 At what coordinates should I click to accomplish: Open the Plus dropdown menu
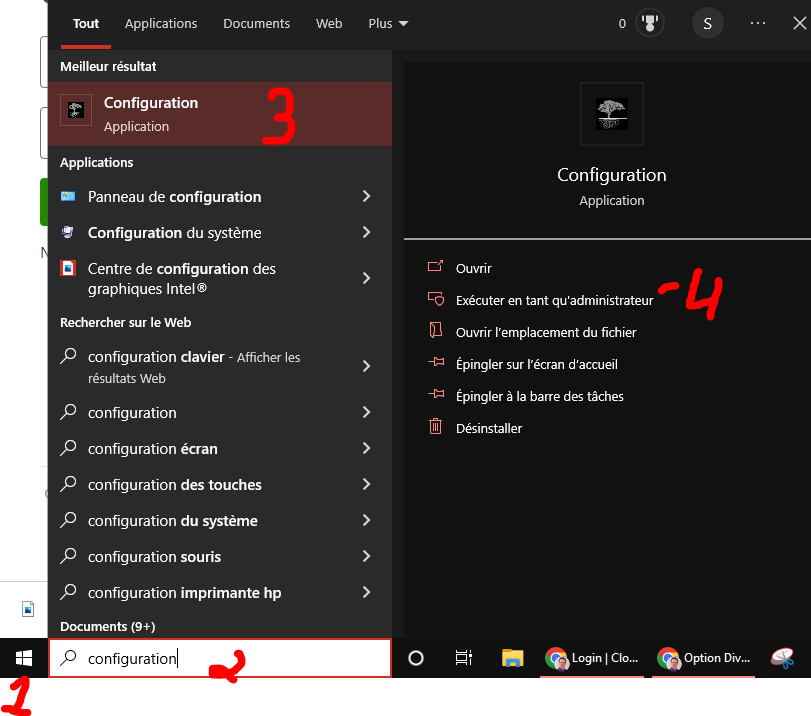[x=388, y=24]
